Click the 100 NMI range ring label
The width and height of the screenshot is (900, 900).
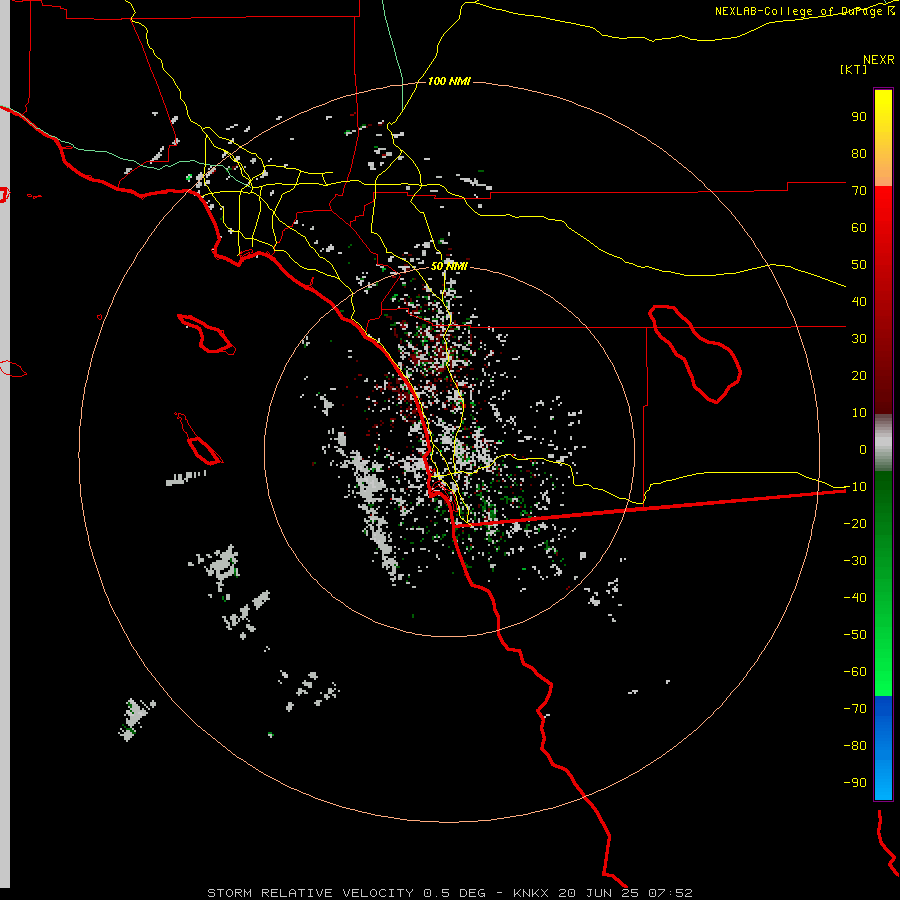[449, 81]
